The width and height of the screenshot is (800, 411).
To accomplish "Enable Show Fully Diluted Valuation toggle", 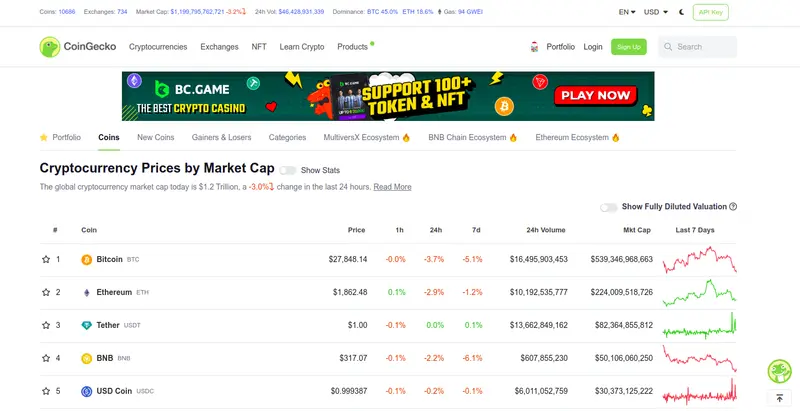I will pos(608,207).
